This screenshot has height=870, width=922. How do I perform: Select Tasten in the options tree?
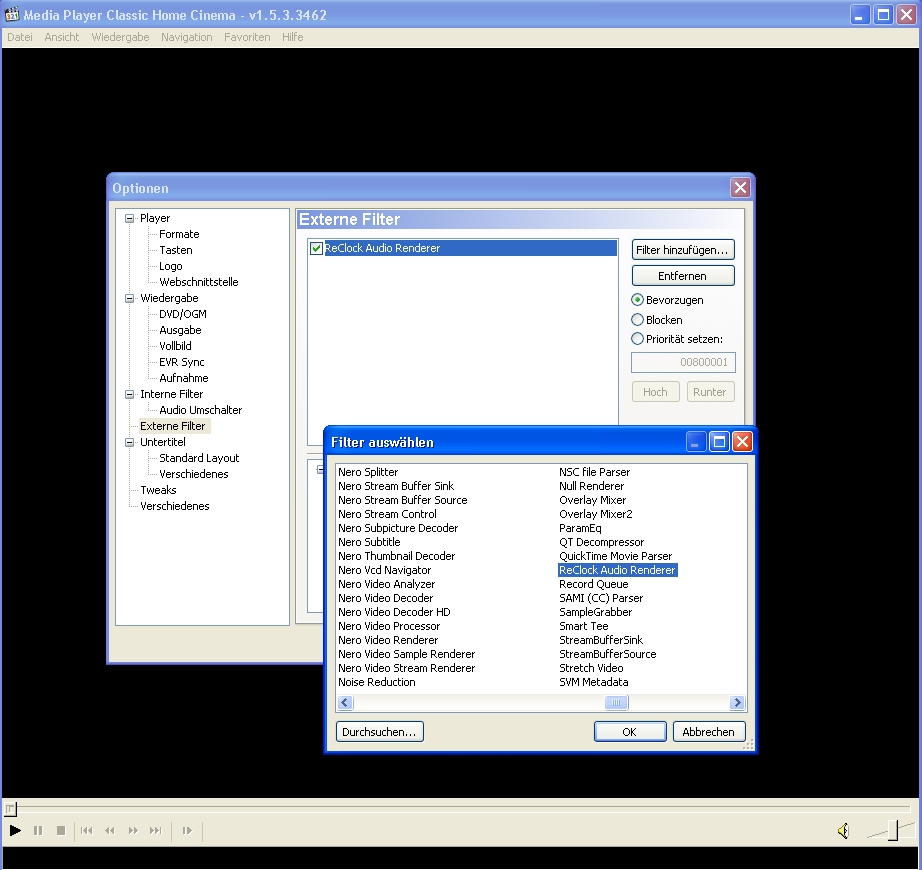175,250
